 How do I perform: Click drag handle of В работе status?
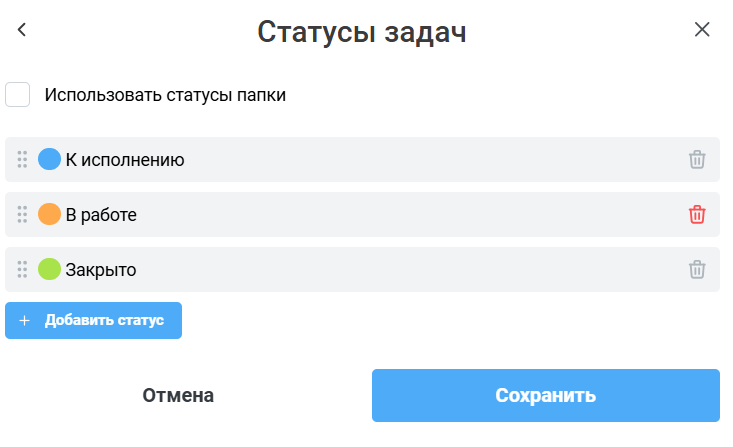(x=22, y=215)
